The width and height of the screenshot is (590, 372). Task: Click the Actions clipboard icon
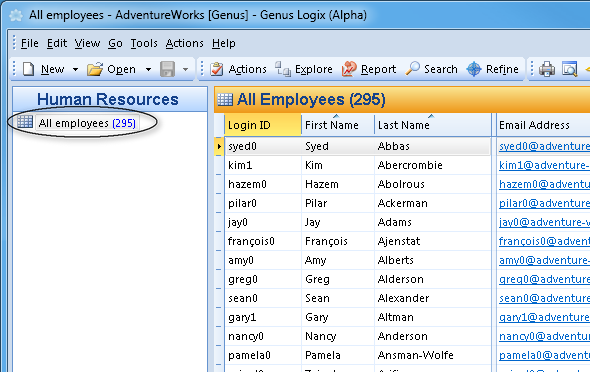(x=216, y=69)
